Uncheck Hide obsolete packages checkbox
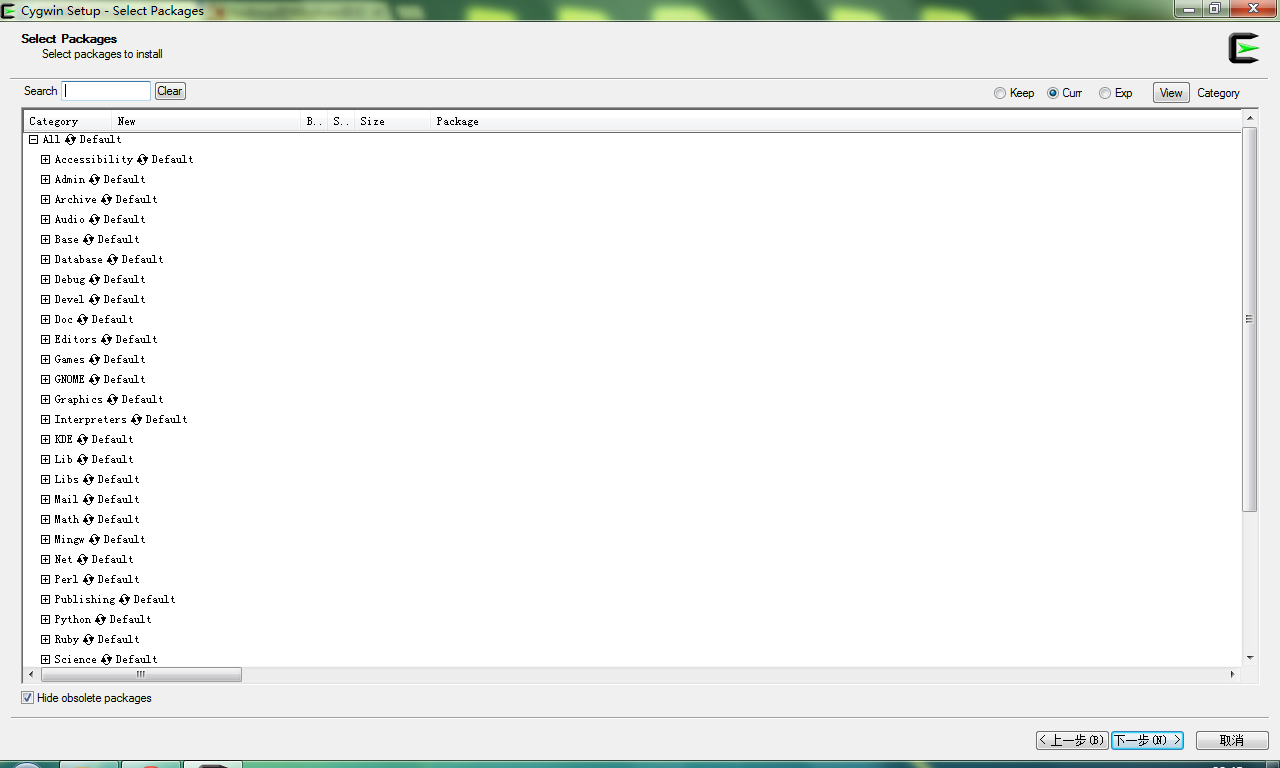 (x=28, y=698)
